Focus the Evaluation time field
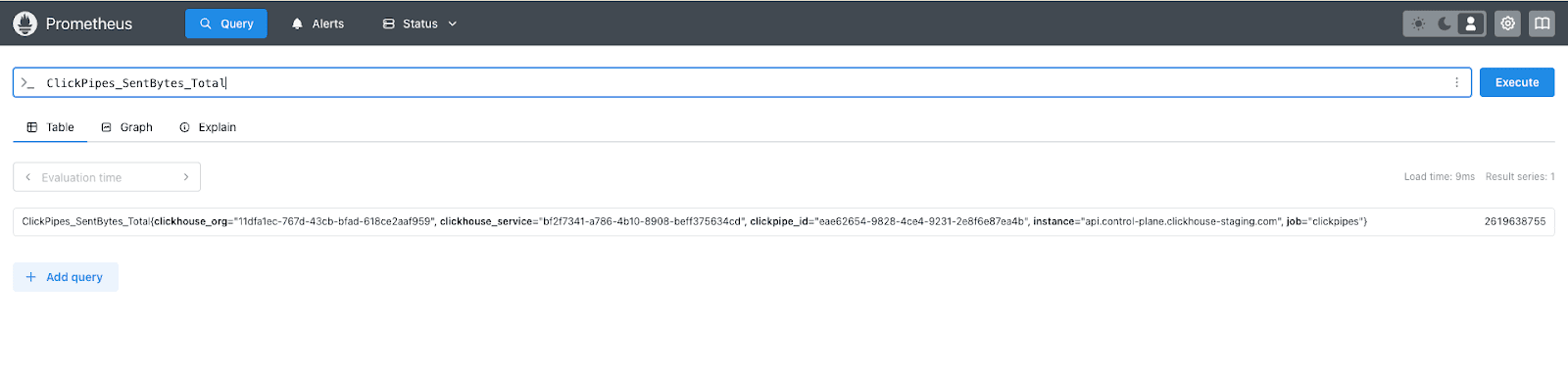Viewport: 1568px width, 374px height. [107, 177]
